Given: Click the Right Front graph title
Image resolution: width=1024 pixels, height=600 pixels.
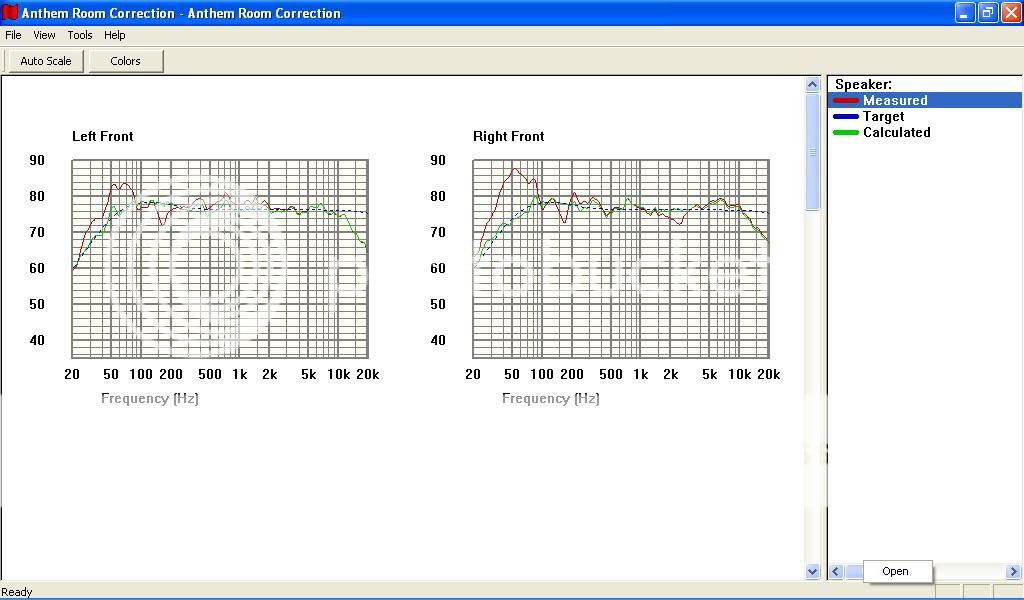Looking at the screenshot, I should point(509,136).
